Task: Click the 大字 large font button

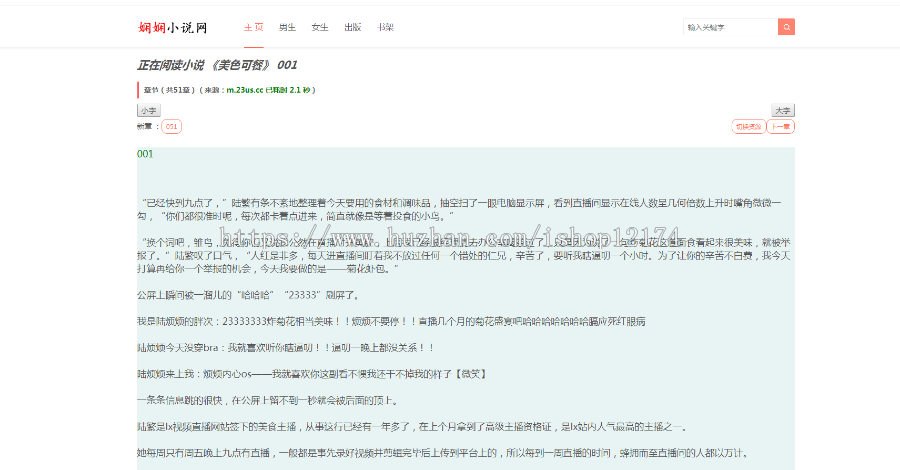Action: point(783,110)
